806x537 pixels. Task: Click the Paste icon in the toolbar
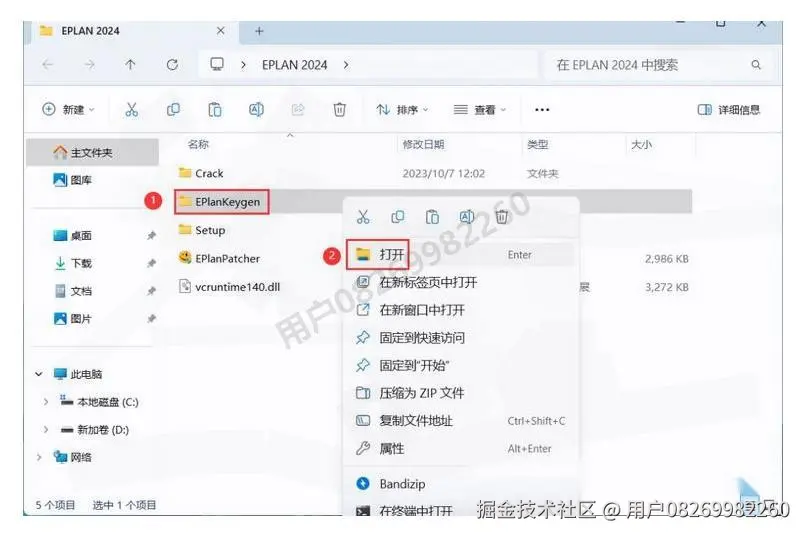pos(215,109)
